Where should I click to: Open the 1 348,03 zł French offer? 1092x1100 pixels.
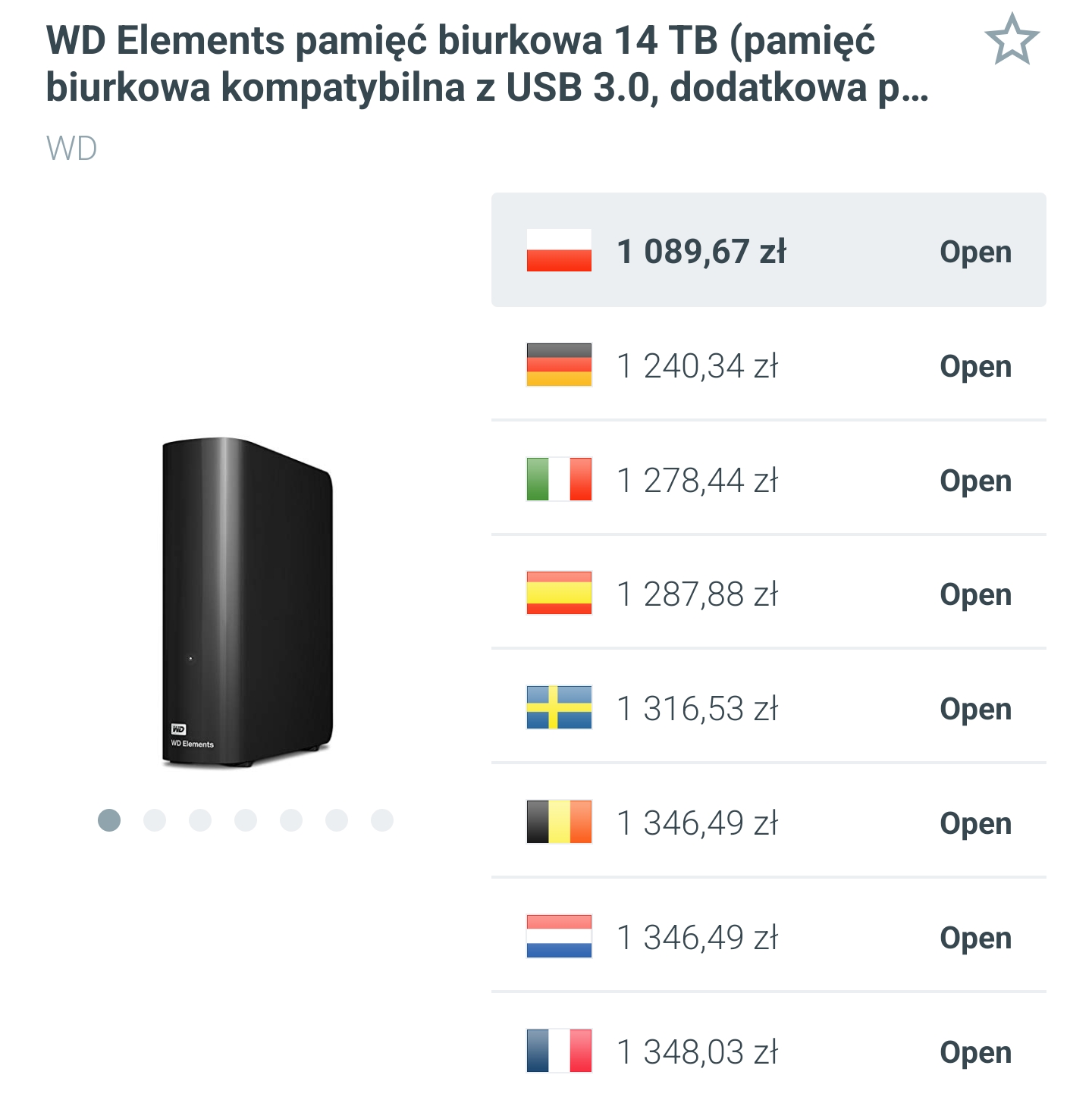coord(975,1052)
